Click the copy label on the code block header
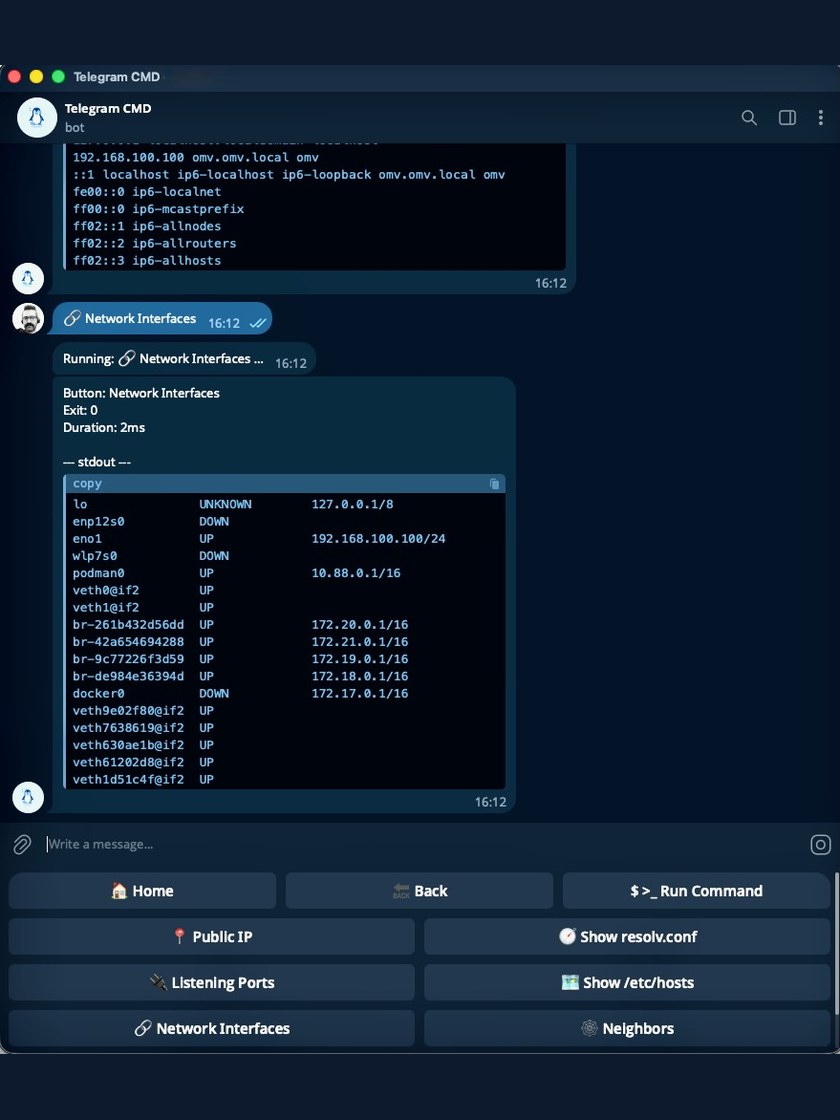This screenshot has height=1120, width=840. click(x=87, y=484)
